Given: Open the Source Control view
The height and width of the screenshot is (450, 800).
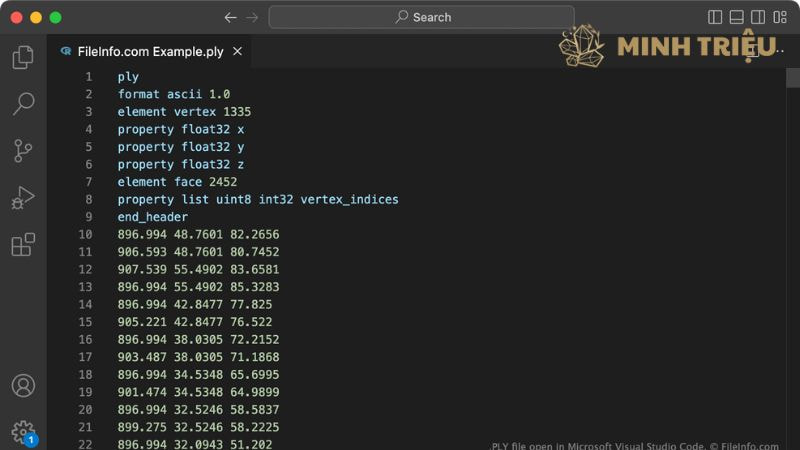Looking at the screenshot, I should [23, 150].
